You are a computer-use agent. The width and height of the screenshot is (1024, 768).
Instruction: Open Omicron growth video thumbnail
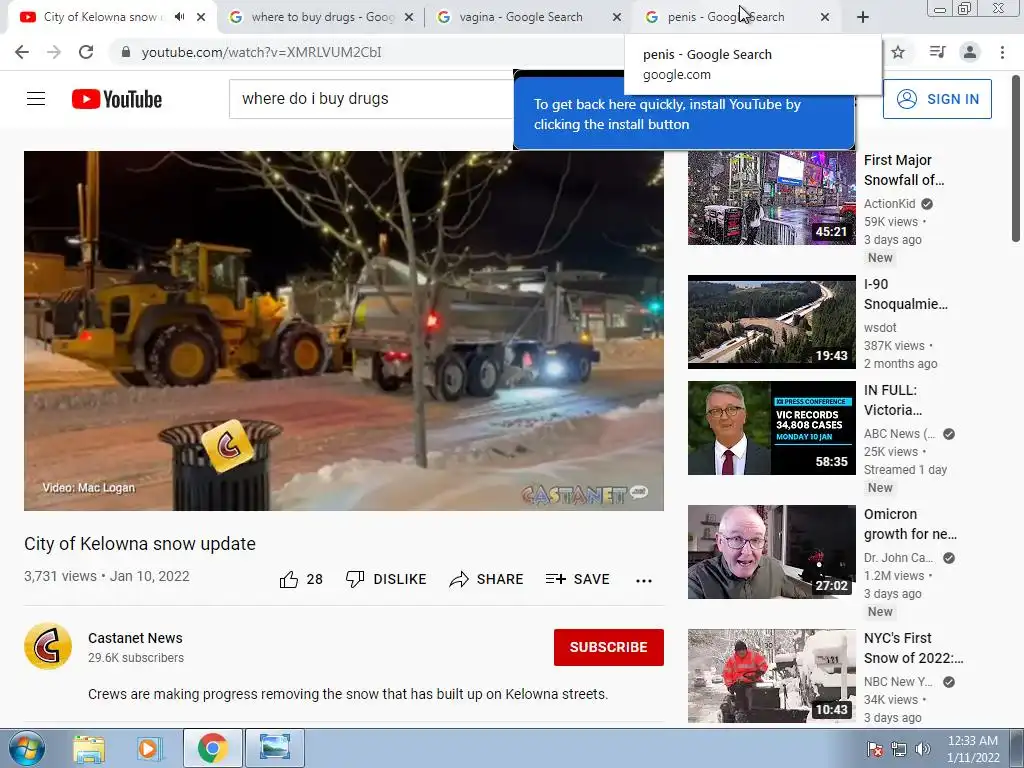pos(771,552)
